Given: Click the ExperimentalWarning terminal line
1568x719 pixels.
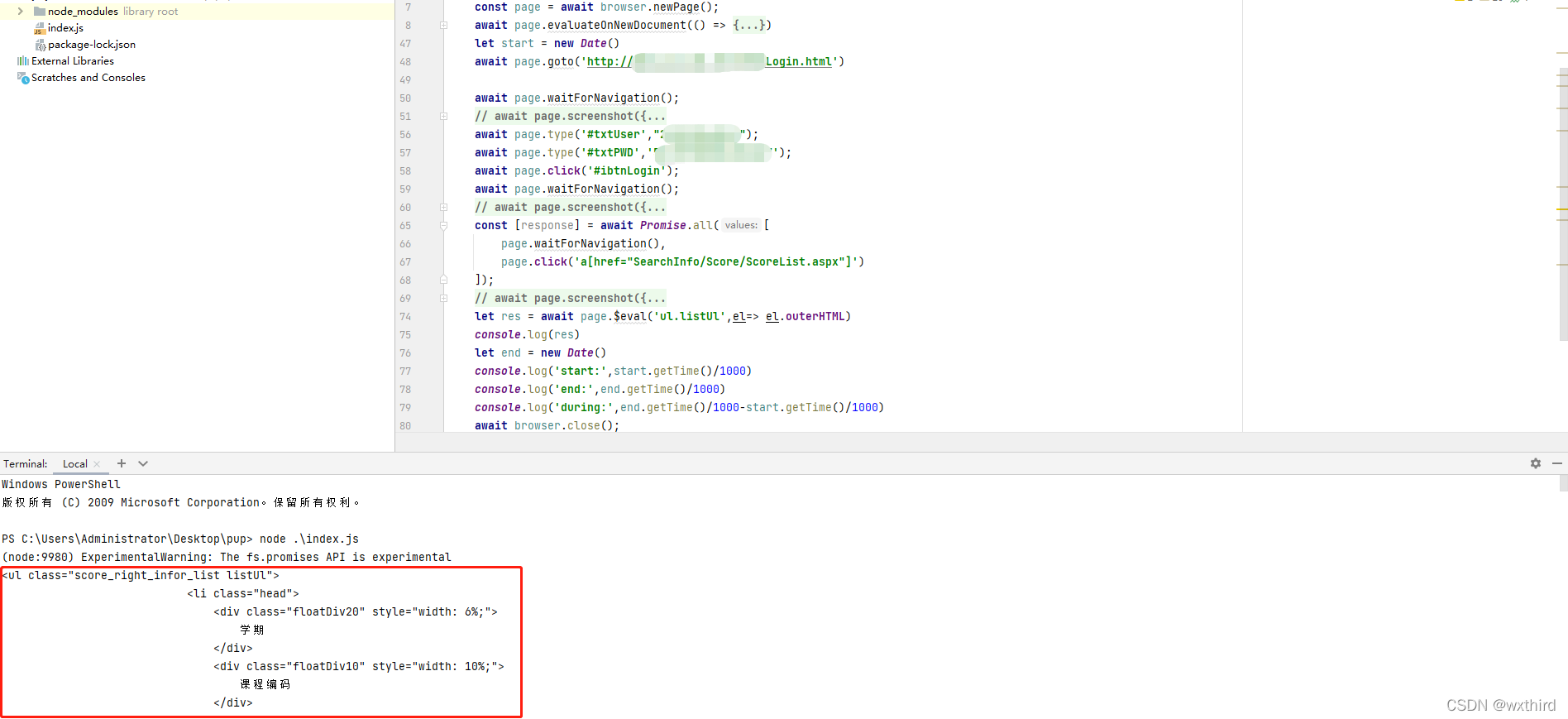Looking at the screenshot, I should click(227, 558).
